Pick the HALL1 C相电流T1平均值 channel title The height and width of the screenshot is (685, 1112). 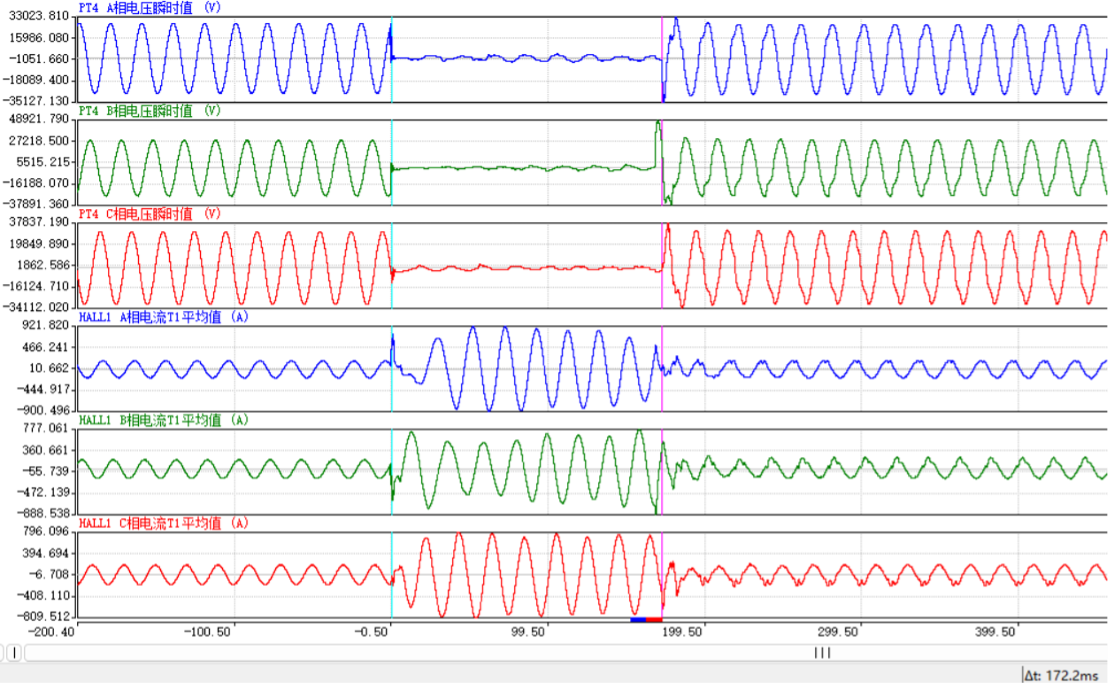163,523
